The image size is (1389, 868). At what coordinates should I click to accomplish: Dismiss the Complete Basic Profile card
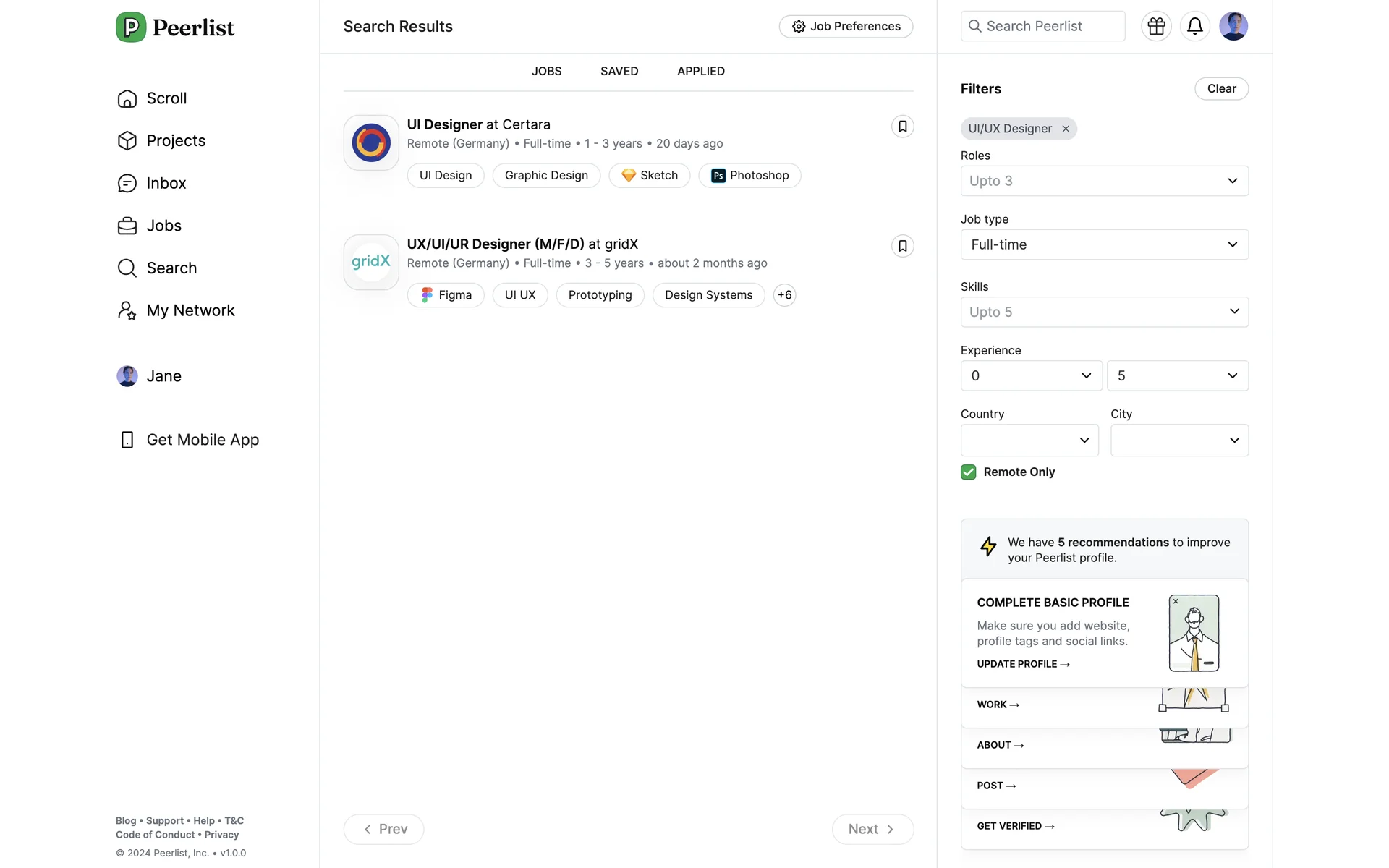pos(1176,601)
